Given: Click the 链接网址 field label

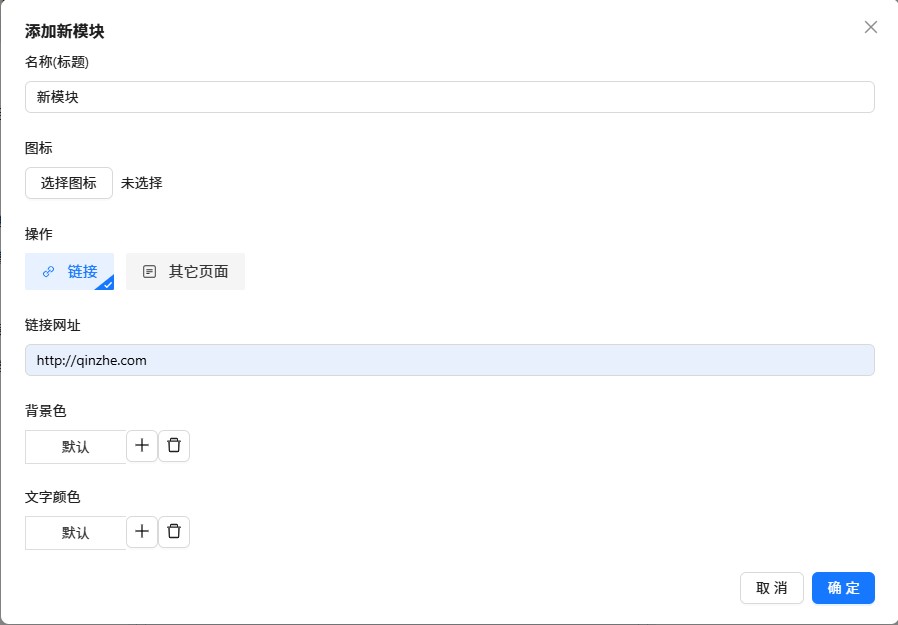Looking at the screenshot, I should pos(59,325).
